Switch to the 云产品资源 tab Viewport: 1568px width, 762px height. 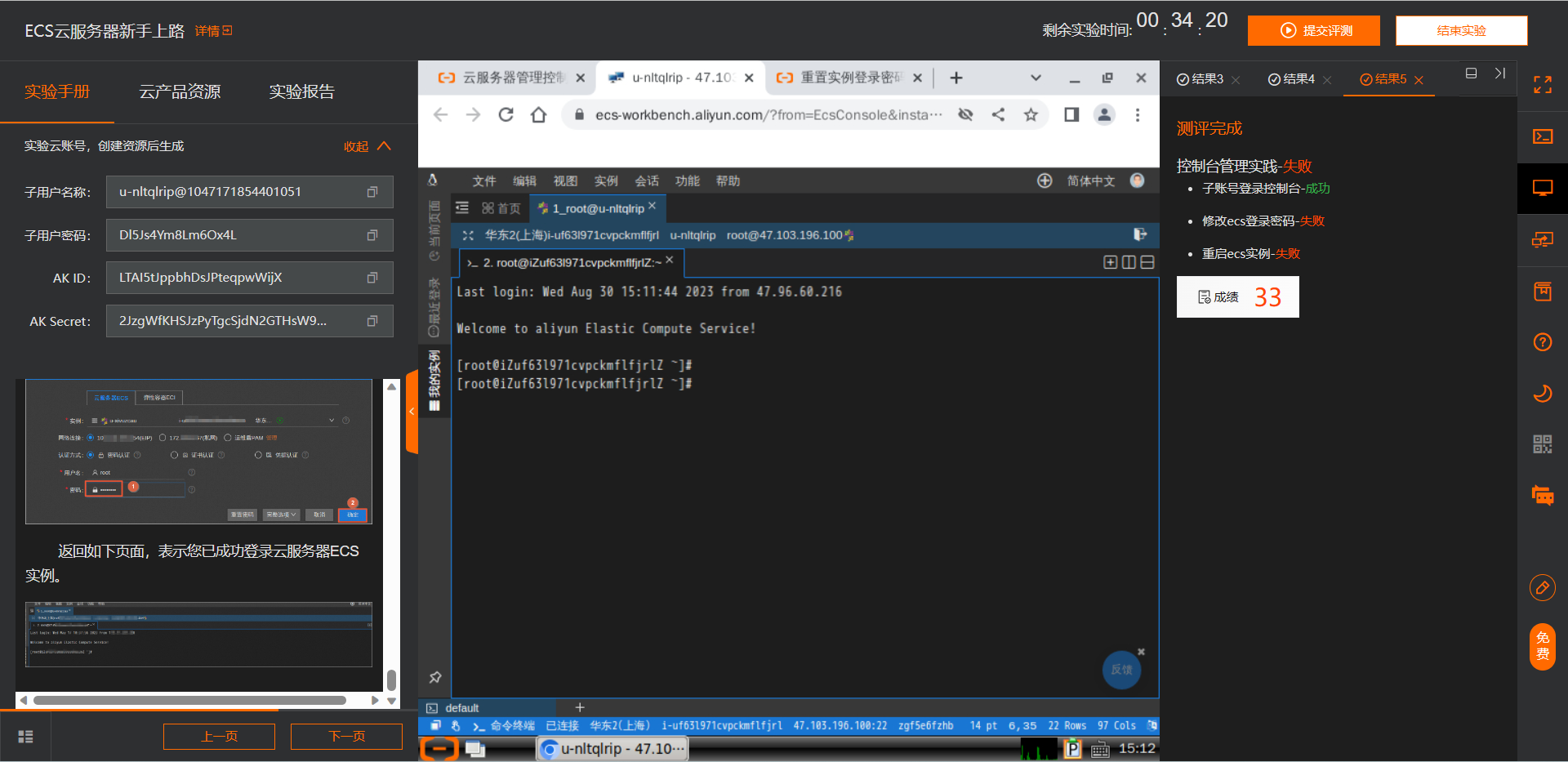180,91
